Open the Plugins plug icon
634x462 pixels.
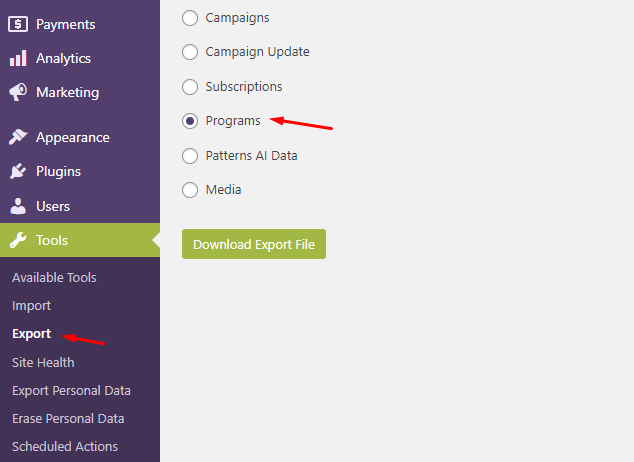18,171
